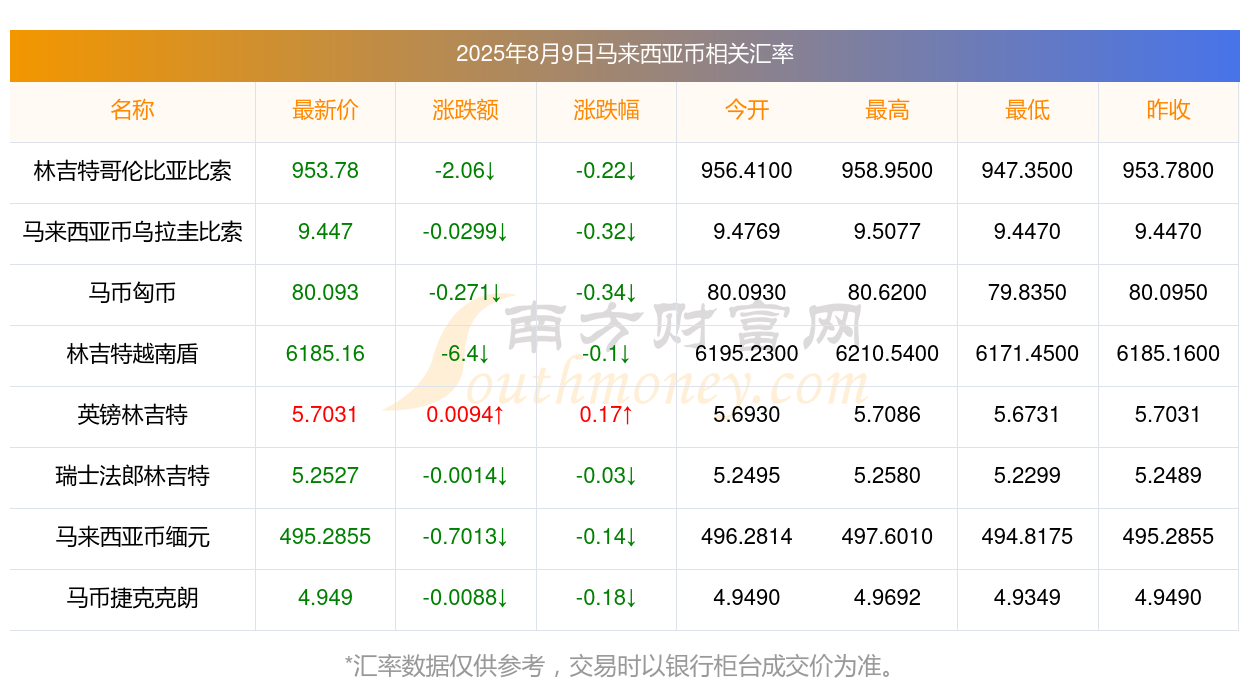This screenshot has width=1250, height=698.
Task: Select the 瑞士法郎林吉特 row name
Action: [133, 476]
